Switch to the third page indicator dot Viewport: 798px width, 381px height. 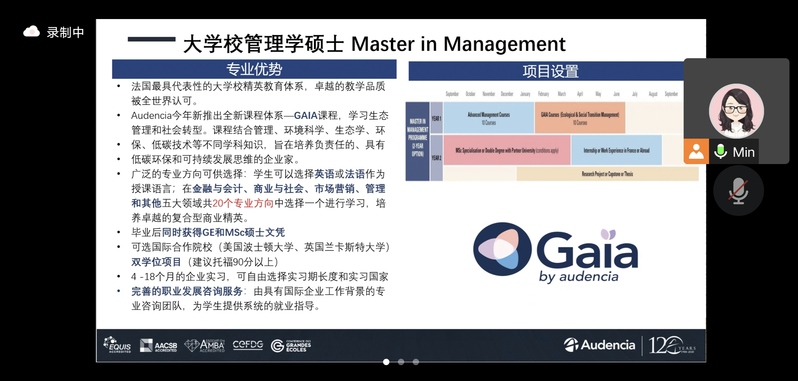click(x=416, y=362)
